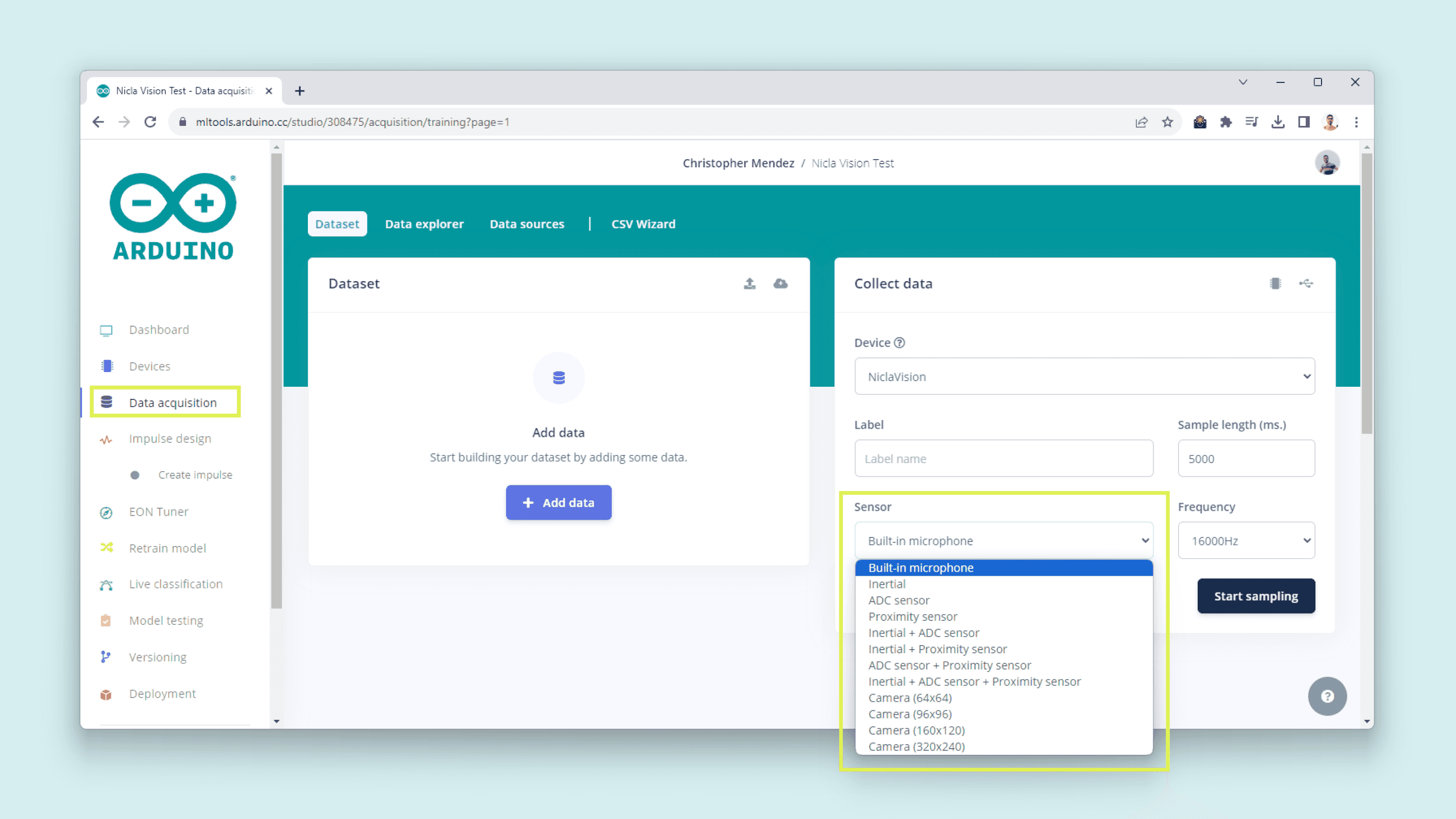Choose Inertial + Proximity sensor option
The width and height of the screenshot is (1456, 819).
coord(937,649)
